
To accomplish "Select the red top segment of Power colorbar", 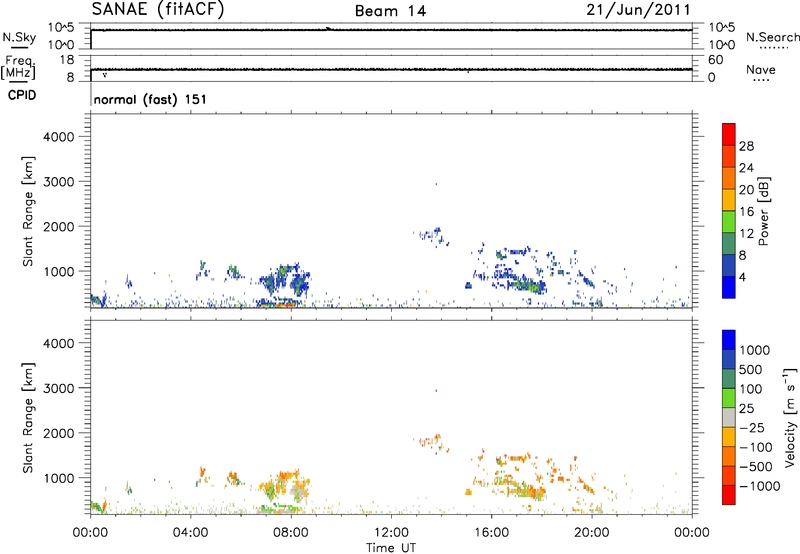I will (729, 134).
